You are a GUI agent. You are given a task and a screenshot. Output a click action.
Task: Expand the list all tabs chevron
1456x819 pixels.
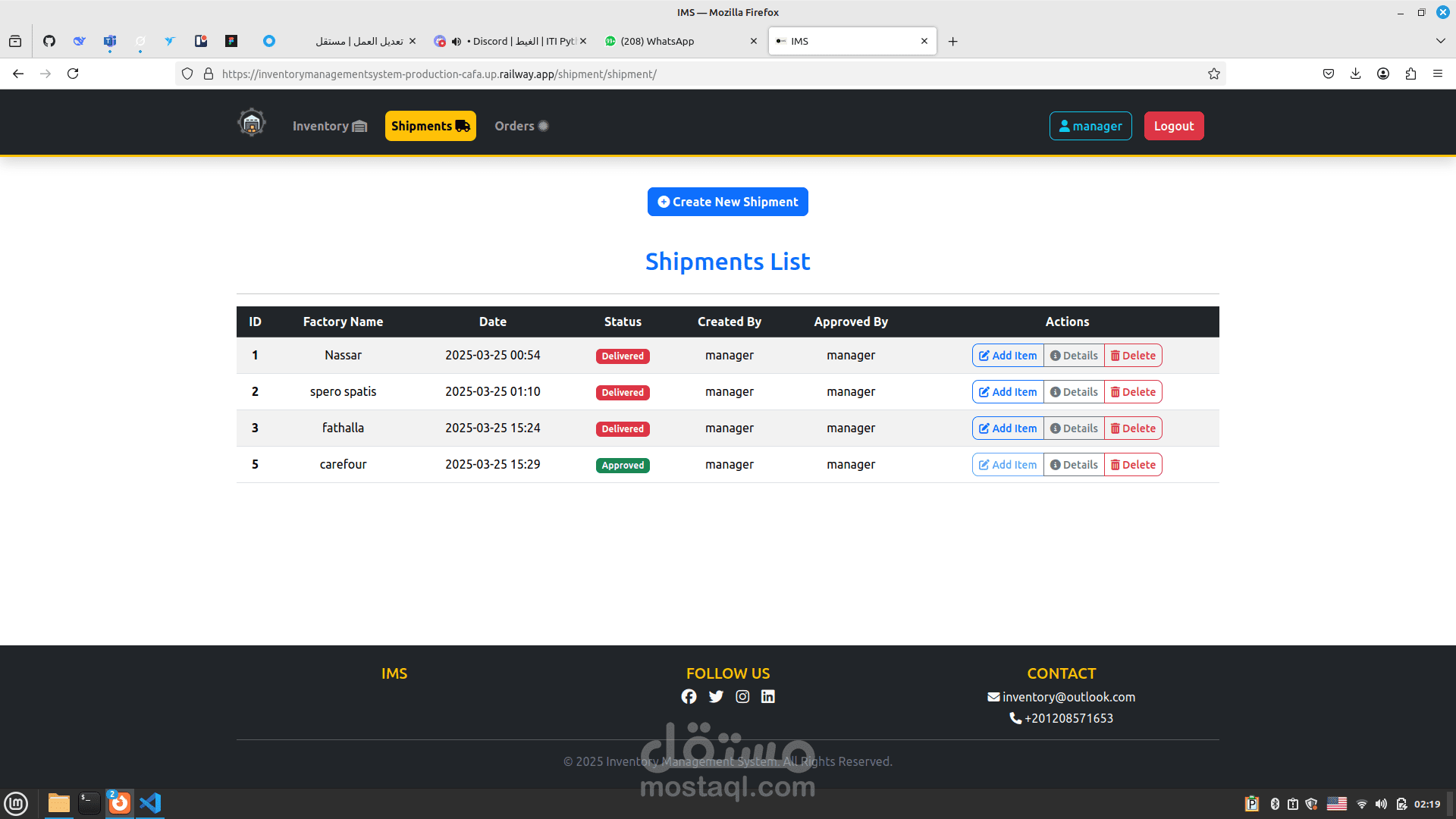[1440, 41]
